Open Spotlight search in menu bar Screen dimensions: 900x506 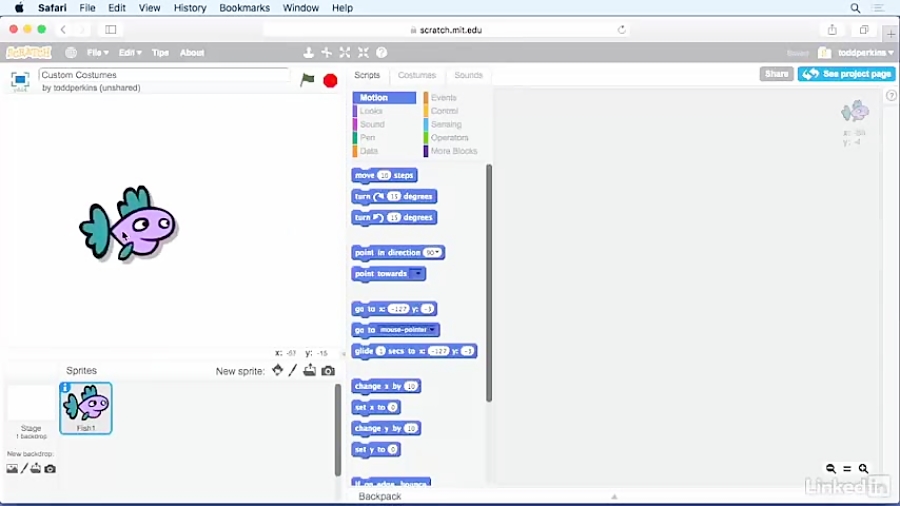click(855, 8)
